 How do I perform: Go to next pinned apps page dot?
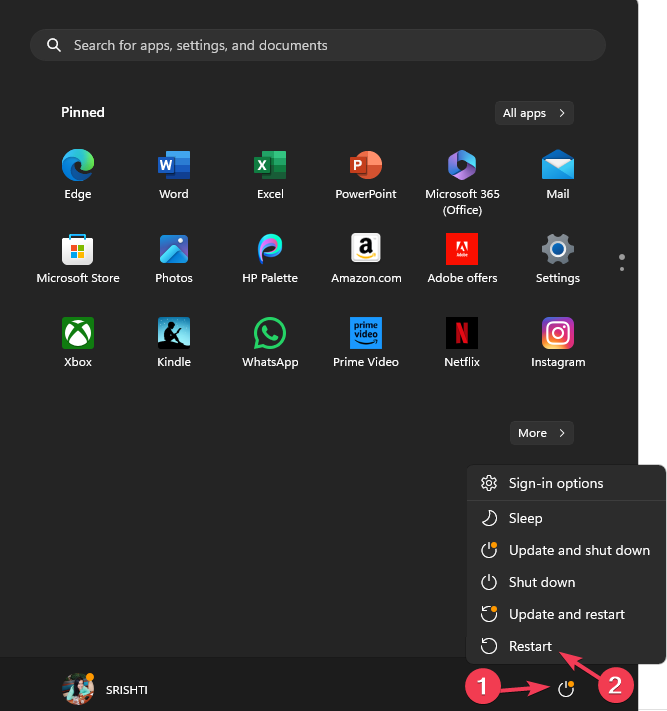(622, 269)
